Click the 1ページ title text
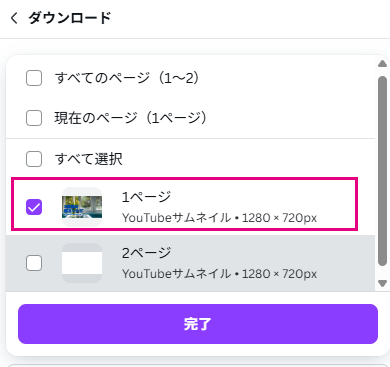The image size is (390, 367). coord(146,197)
